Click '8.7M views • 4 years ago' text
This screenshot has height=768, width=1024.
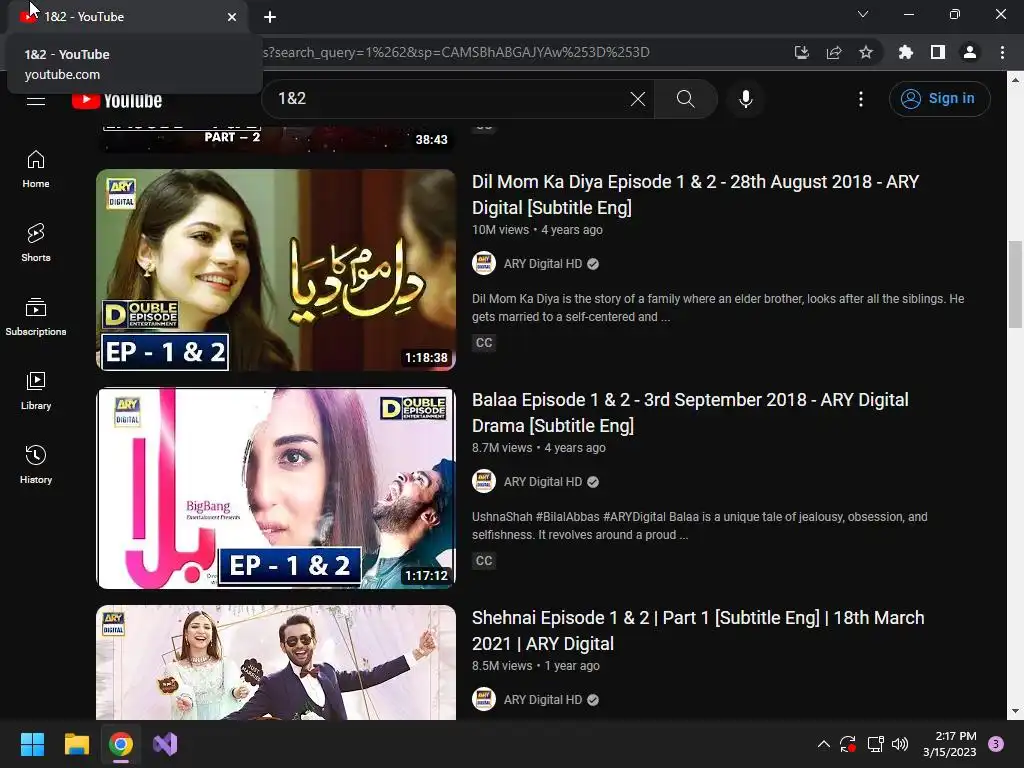click(539, 448)
